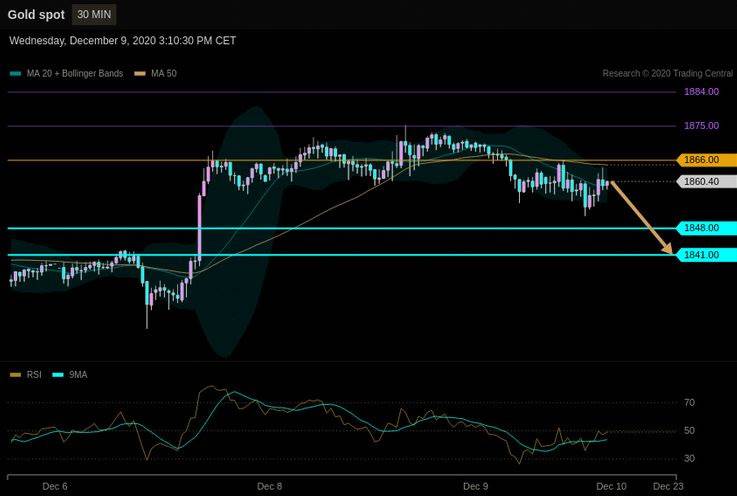
Task: Click the 1848.00 support price tag
Action: pyautogui.click(x=706, y=228)
